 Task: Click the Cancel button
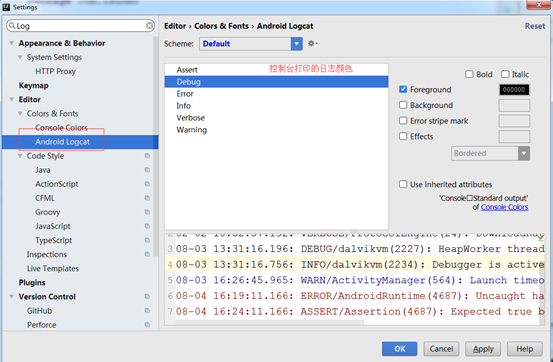point(441,349)
